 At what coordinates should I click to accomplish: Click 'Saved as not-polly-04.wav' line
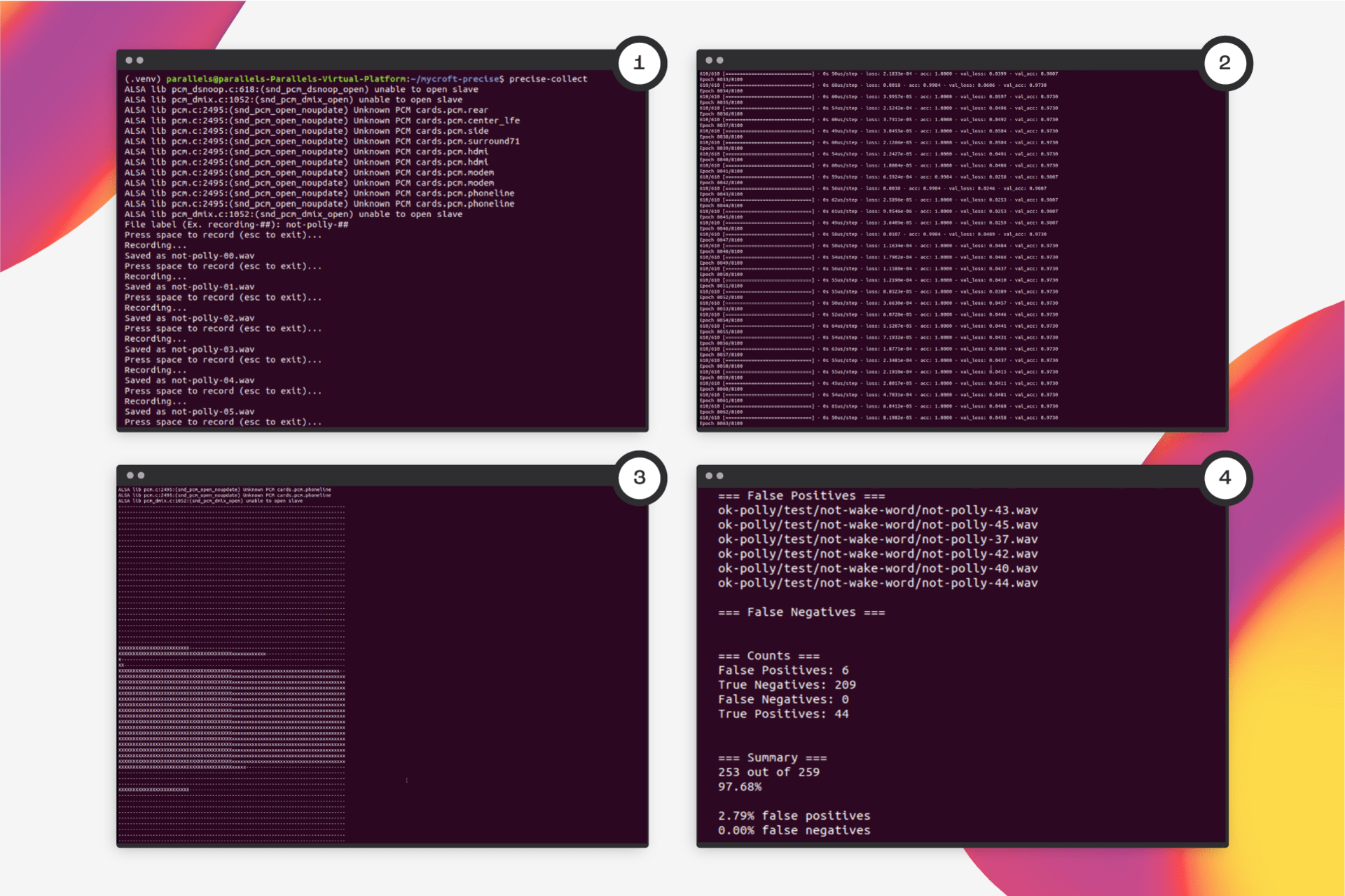tap(189, 380)
